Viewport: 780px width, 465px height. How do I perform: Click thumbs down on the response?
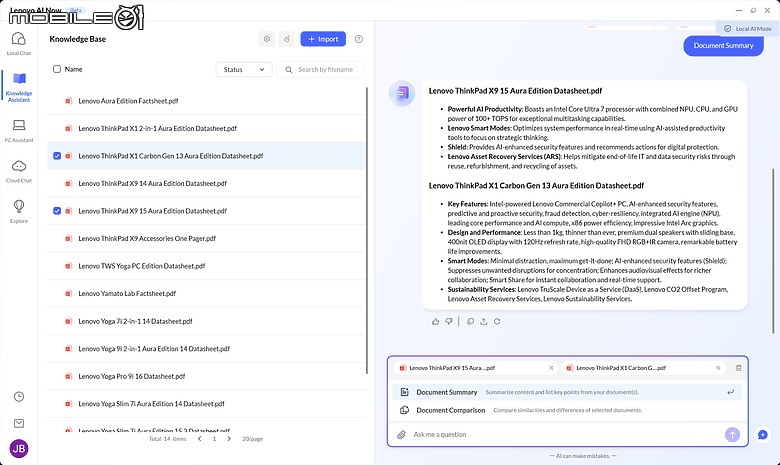click(449, 322)
